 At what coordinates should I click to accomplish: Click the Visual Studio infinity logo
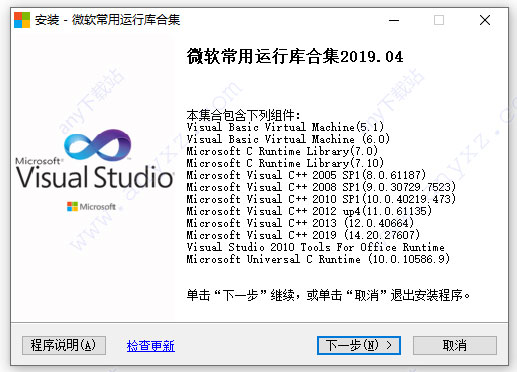tap(97, 145)
